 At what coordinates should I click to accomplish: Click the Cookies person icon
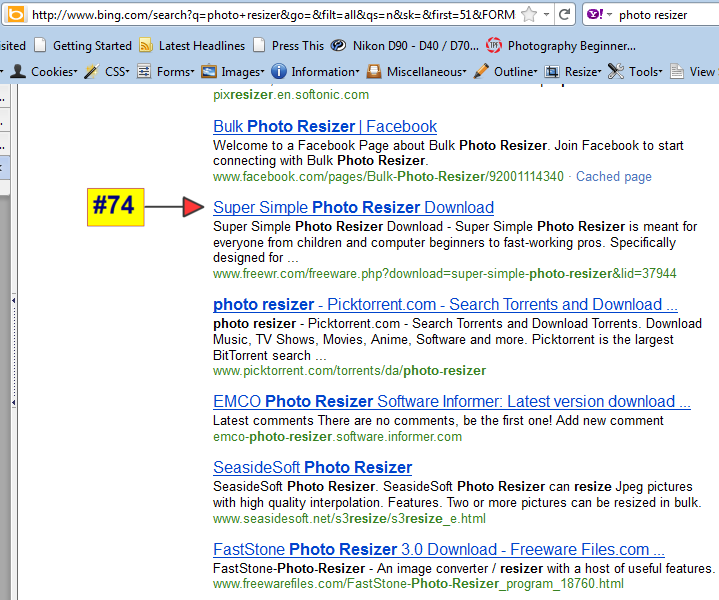18,72
